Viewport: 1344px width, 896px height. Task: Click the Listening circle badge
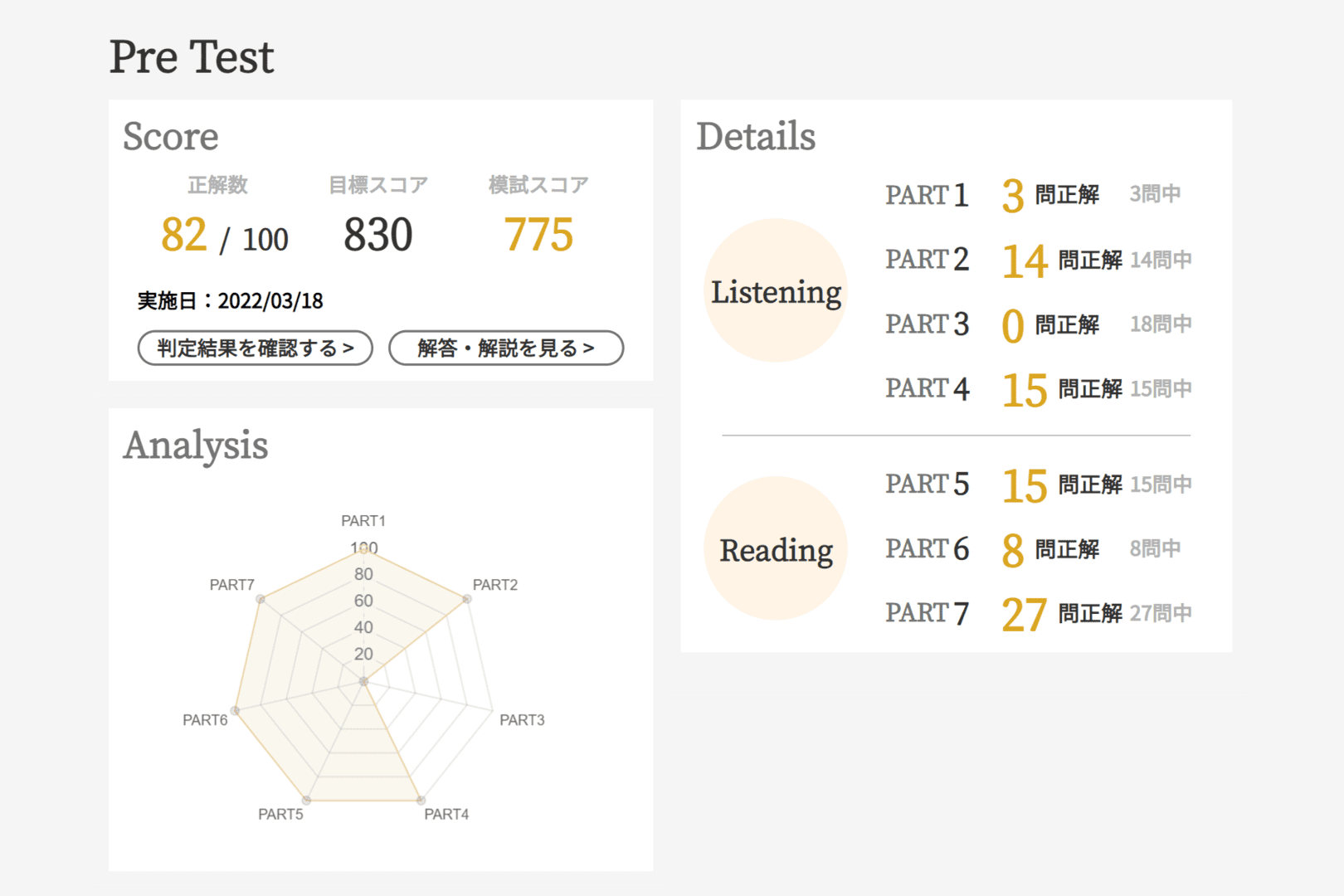pos(776,291)
